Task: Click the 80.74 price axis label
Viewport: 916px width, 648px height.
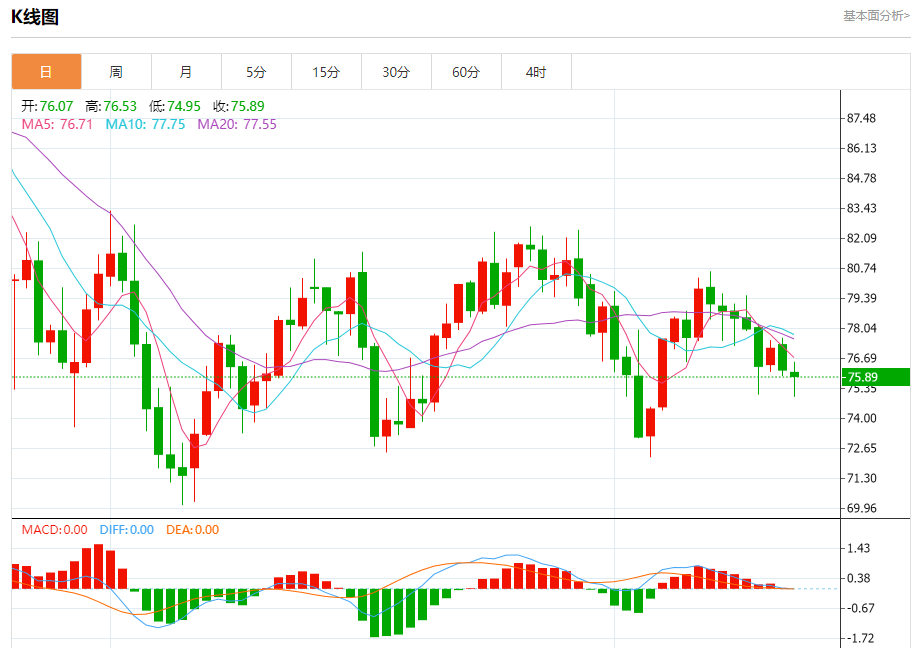Action: pos(862,268)
